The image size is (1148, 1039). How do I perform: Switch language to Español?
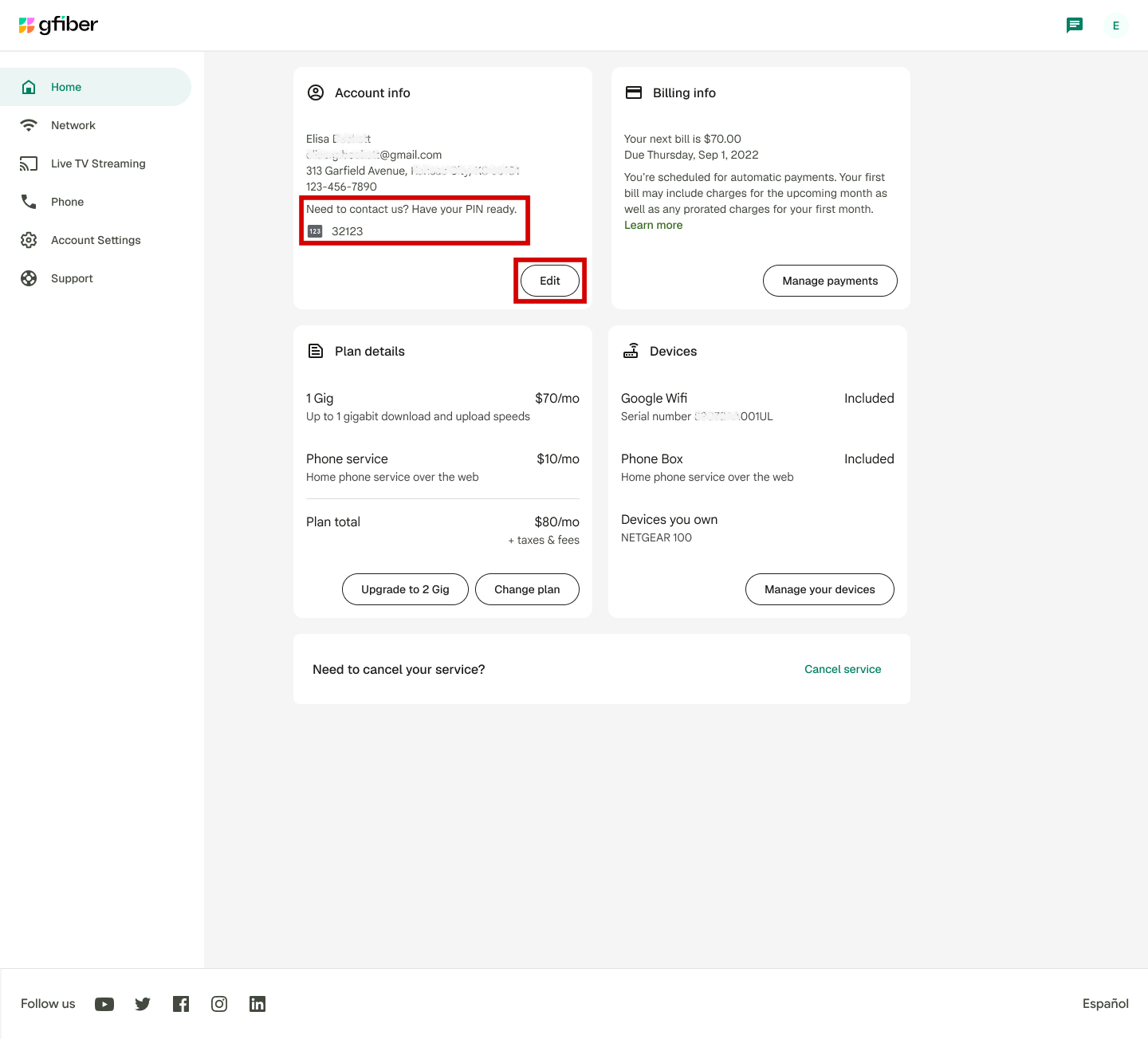pos(1106,1004)
